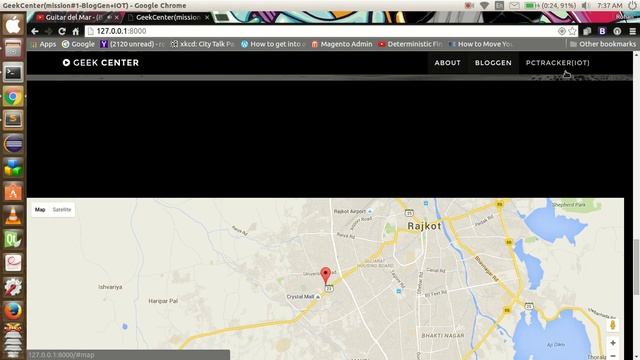Open the How to Move You bookmark
This screenshot has height=360, width=640.
click(x=480, y=44)
